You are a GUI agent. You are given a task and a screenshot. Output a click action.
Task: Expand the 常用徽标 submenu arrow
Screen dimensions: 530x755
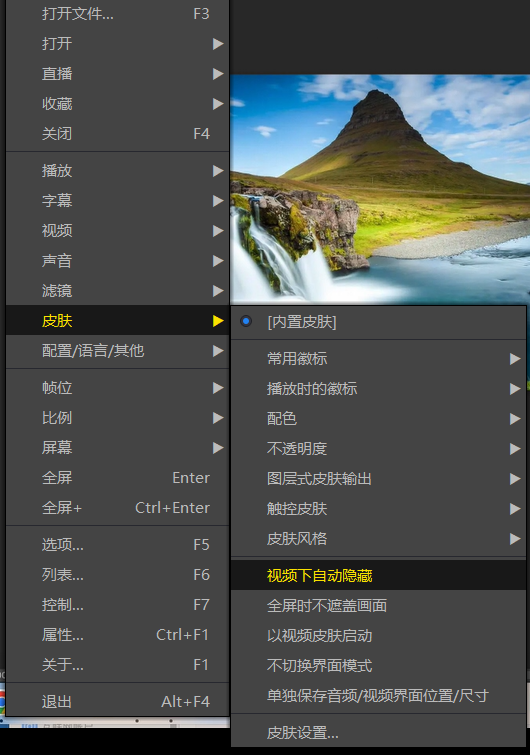pyautogui.click(x=515, y=359)
